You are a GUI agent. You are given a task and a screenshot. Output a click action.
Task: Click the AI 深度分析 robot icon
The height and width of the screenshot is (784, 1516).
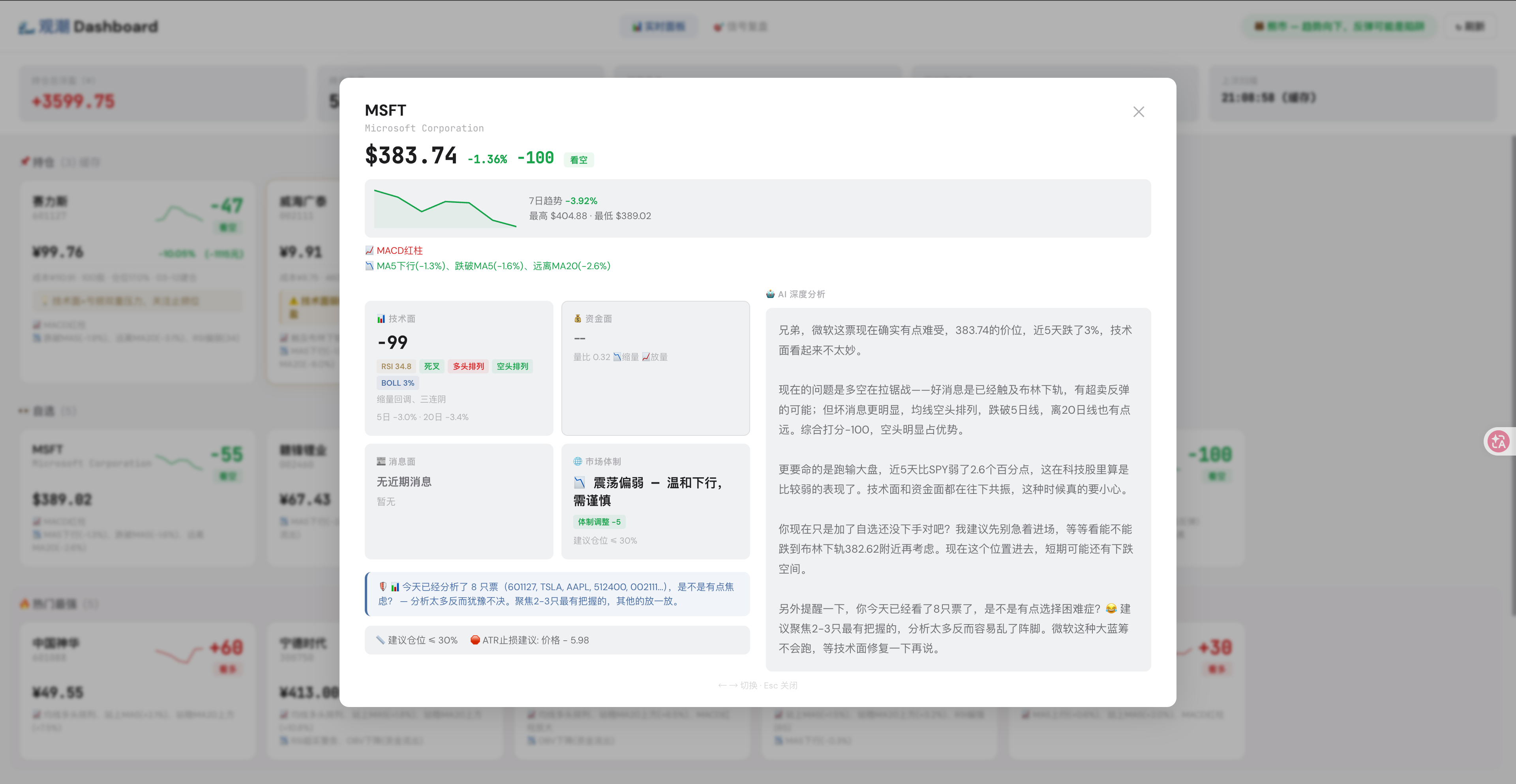pyautogui.click(x=770, y=294)
